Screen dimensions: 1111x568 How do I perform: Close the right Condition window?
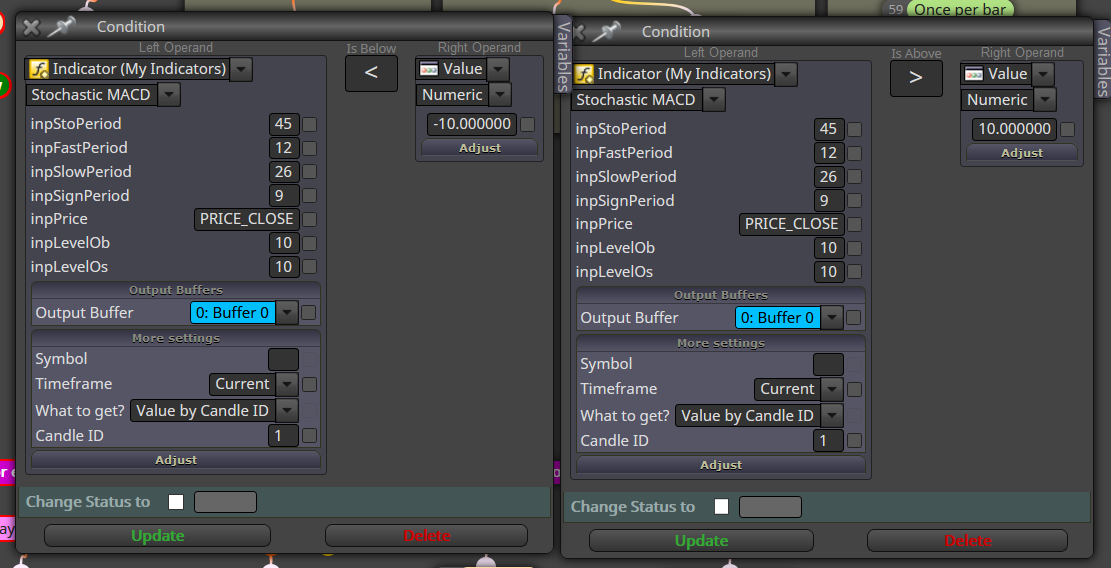[579, 32]
